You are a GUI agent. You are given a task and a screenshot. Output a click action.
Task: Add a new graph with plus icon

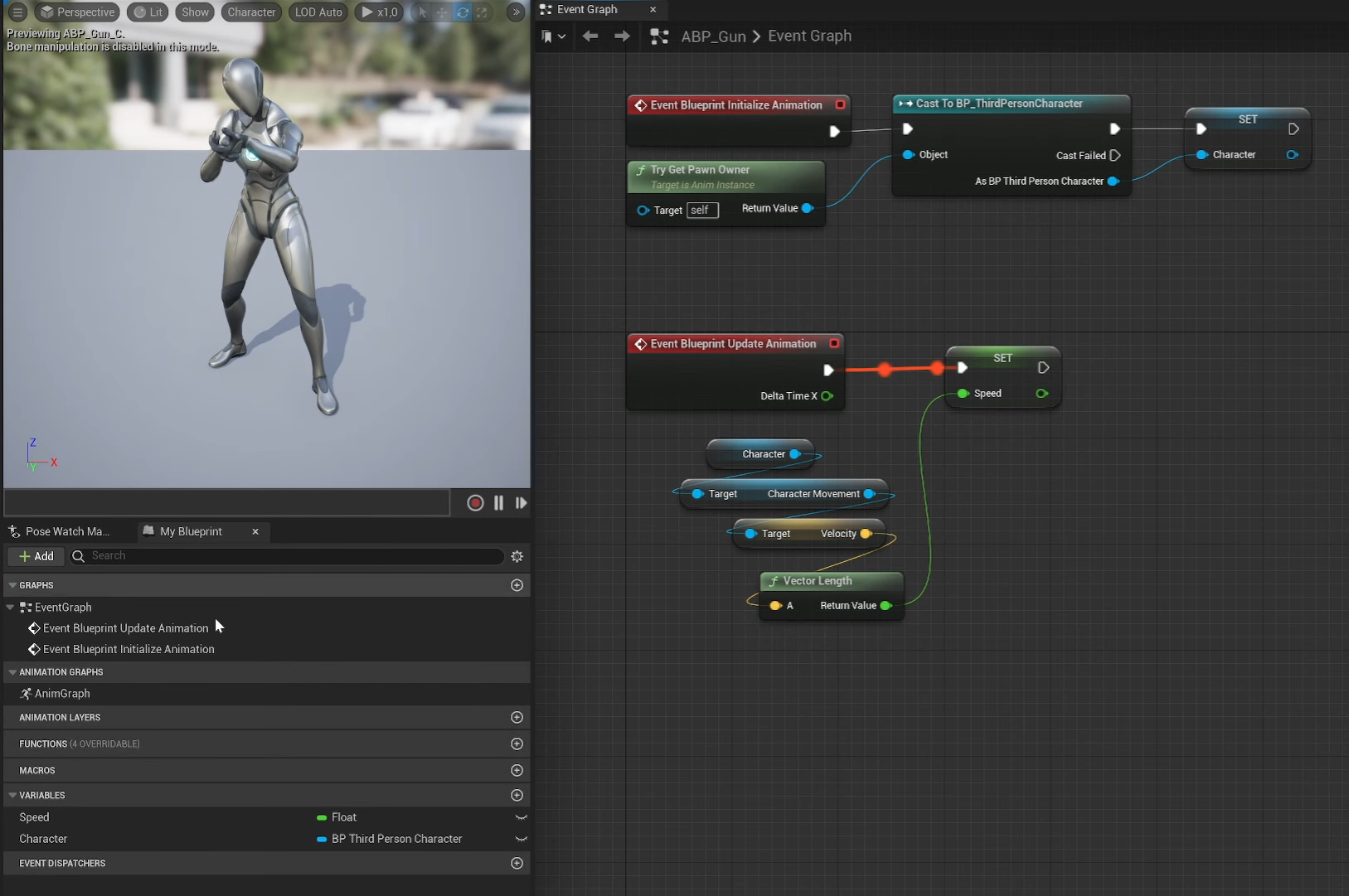pyautogui.click(x=517, y=585)
